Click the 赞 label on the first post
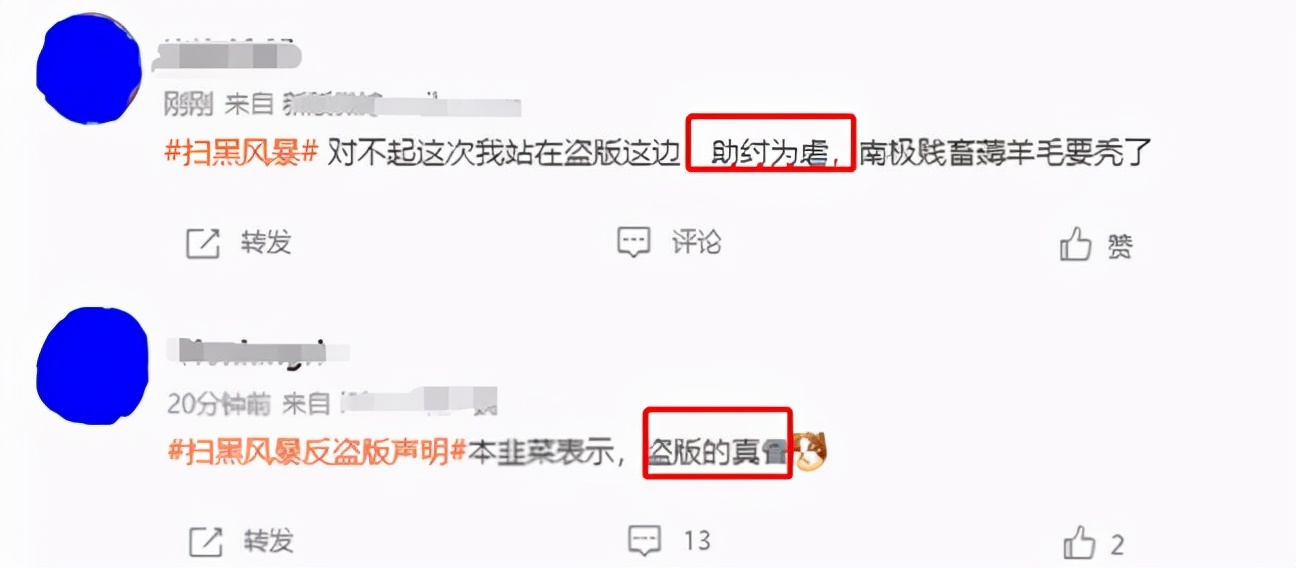Image resolution: width=1296 pixels, height=568 pixels. 1121,245
